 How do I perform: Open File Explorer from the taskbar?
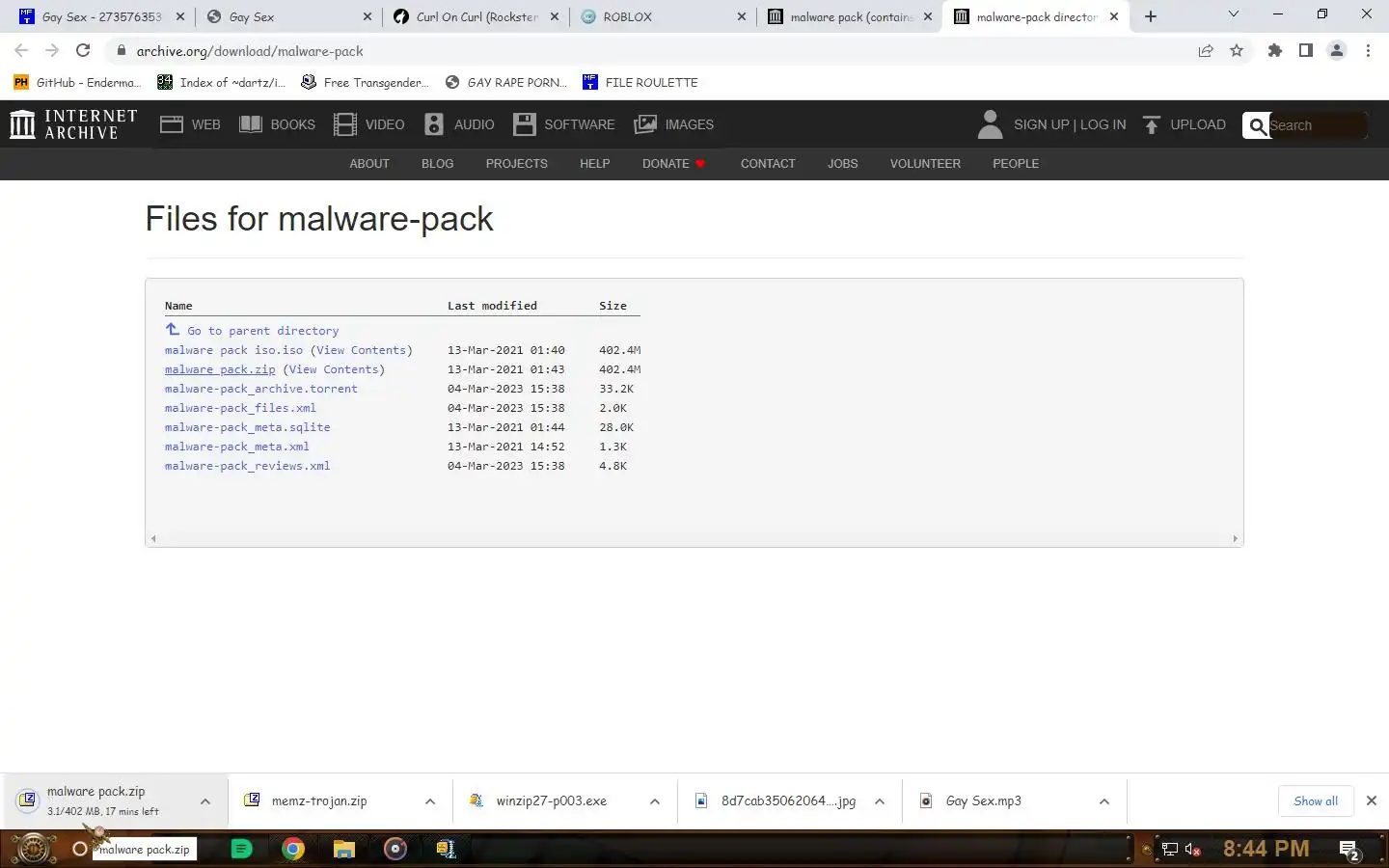(x=344, y=849)
